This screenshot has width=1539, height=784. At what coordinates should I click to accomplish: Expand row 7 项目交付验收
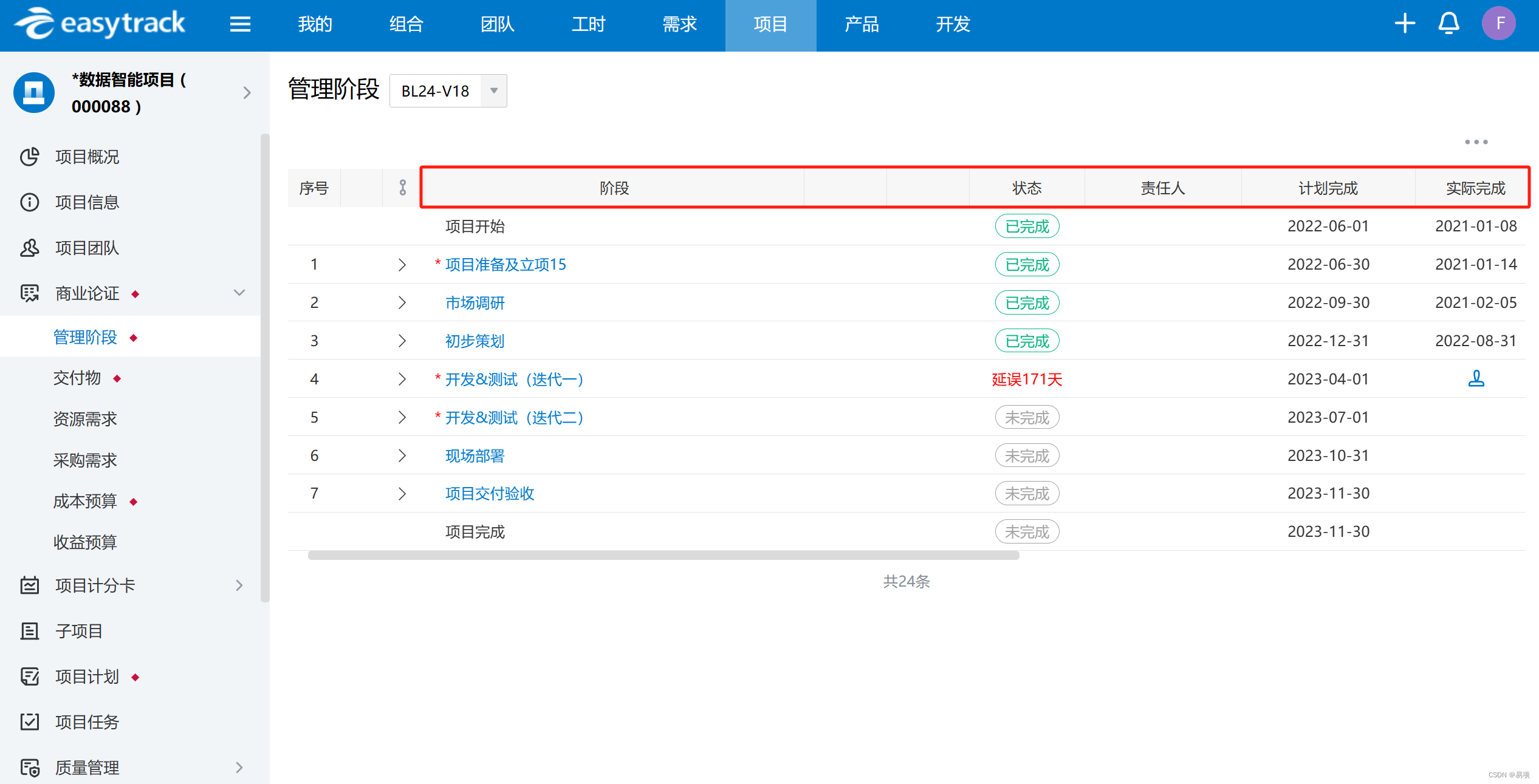tap(402, 493)
